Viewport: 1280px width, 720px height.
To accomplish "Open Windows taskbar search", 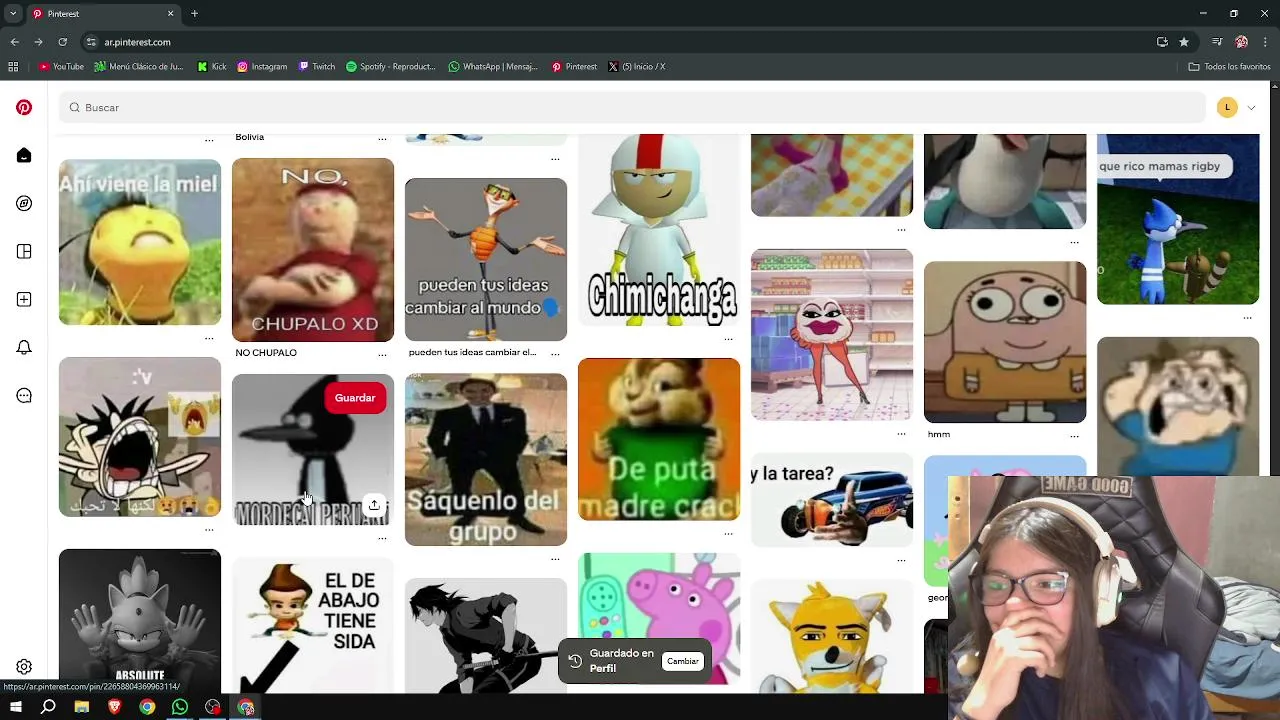I will tap(48, 707).
